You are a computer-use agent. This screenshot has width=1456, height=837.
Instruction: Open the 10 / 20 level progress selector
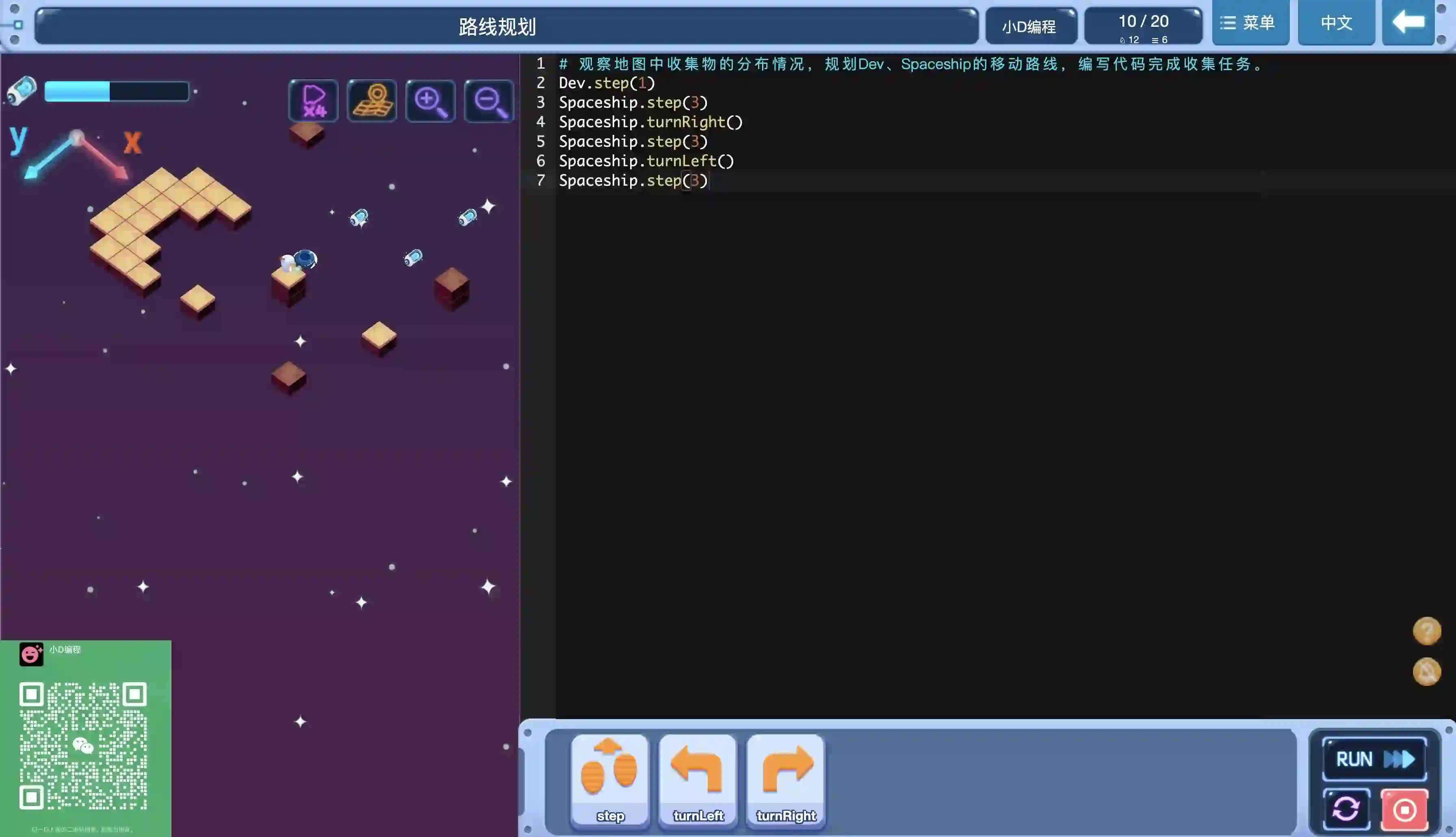(1143, 26)
